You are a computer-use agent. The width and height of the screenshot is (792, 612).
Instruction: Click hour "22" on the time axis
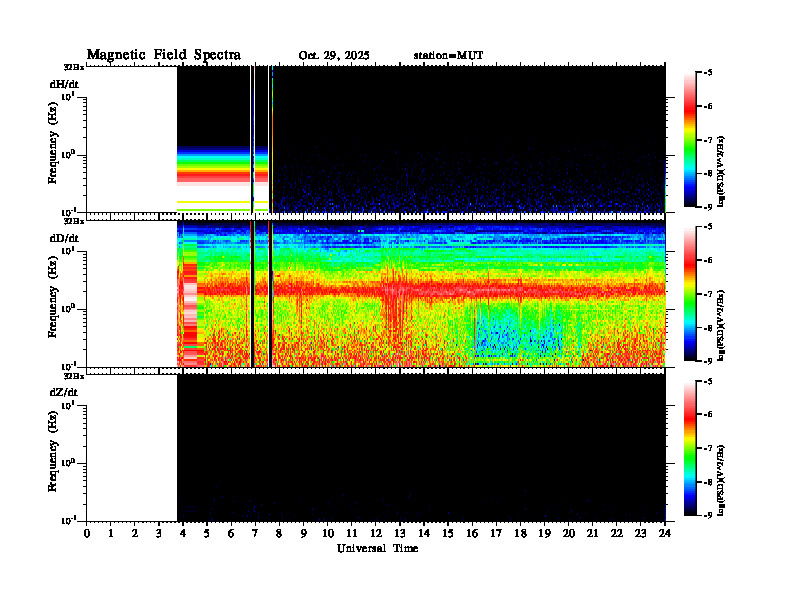(617, 533)
